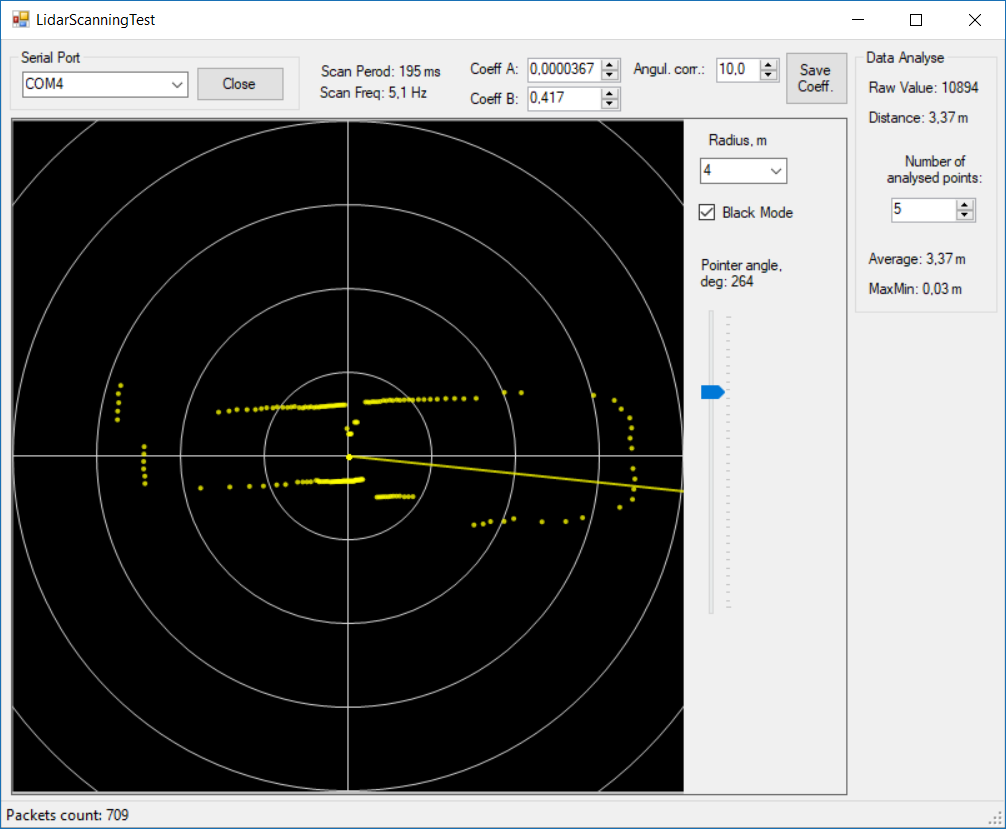This screenshot has width=1006, height=829.
Task: Click the center origin of lidar plot
Action: pos(348,456)
